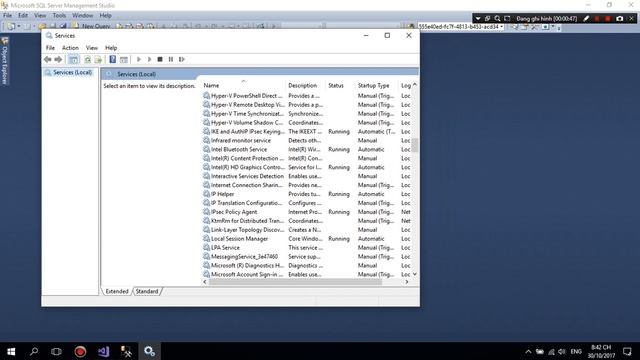Open Task View on the taskbar

(56, 351)
